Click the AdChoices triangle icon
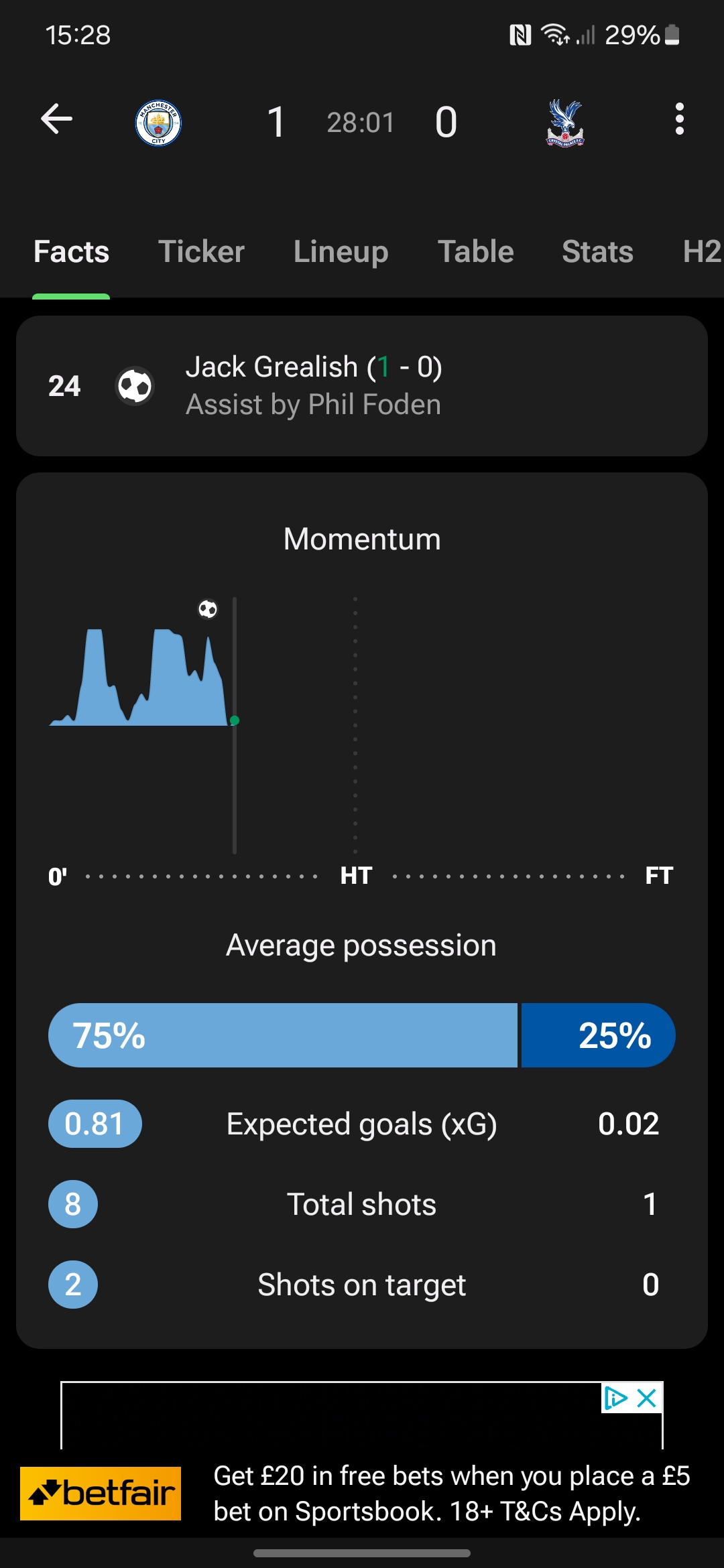The image size is (724, 1568). [615, 1398]
